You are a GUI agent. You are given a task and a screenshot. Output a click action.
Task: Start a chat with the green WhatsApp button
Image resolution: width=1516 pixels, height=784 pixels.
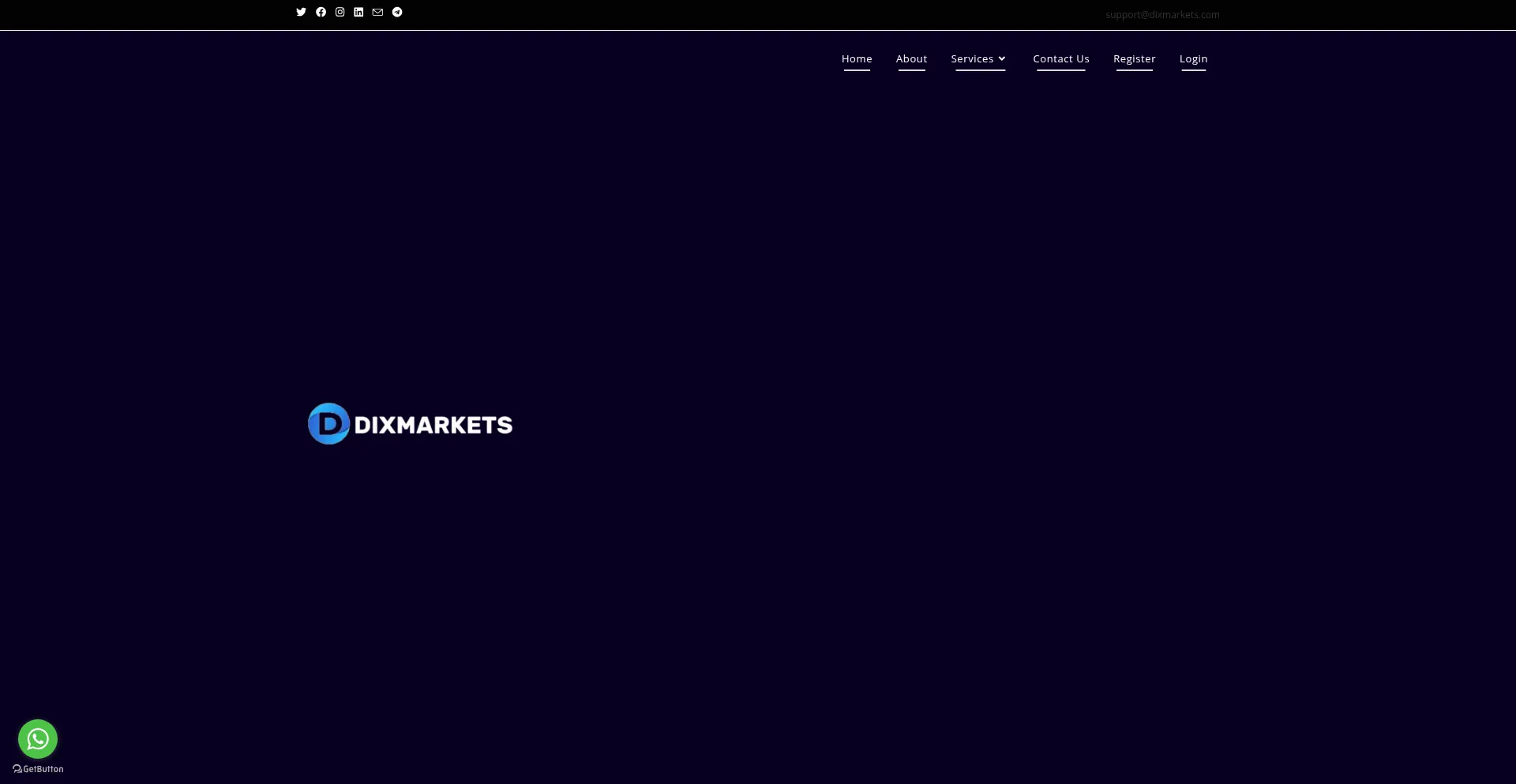point(38,739)
